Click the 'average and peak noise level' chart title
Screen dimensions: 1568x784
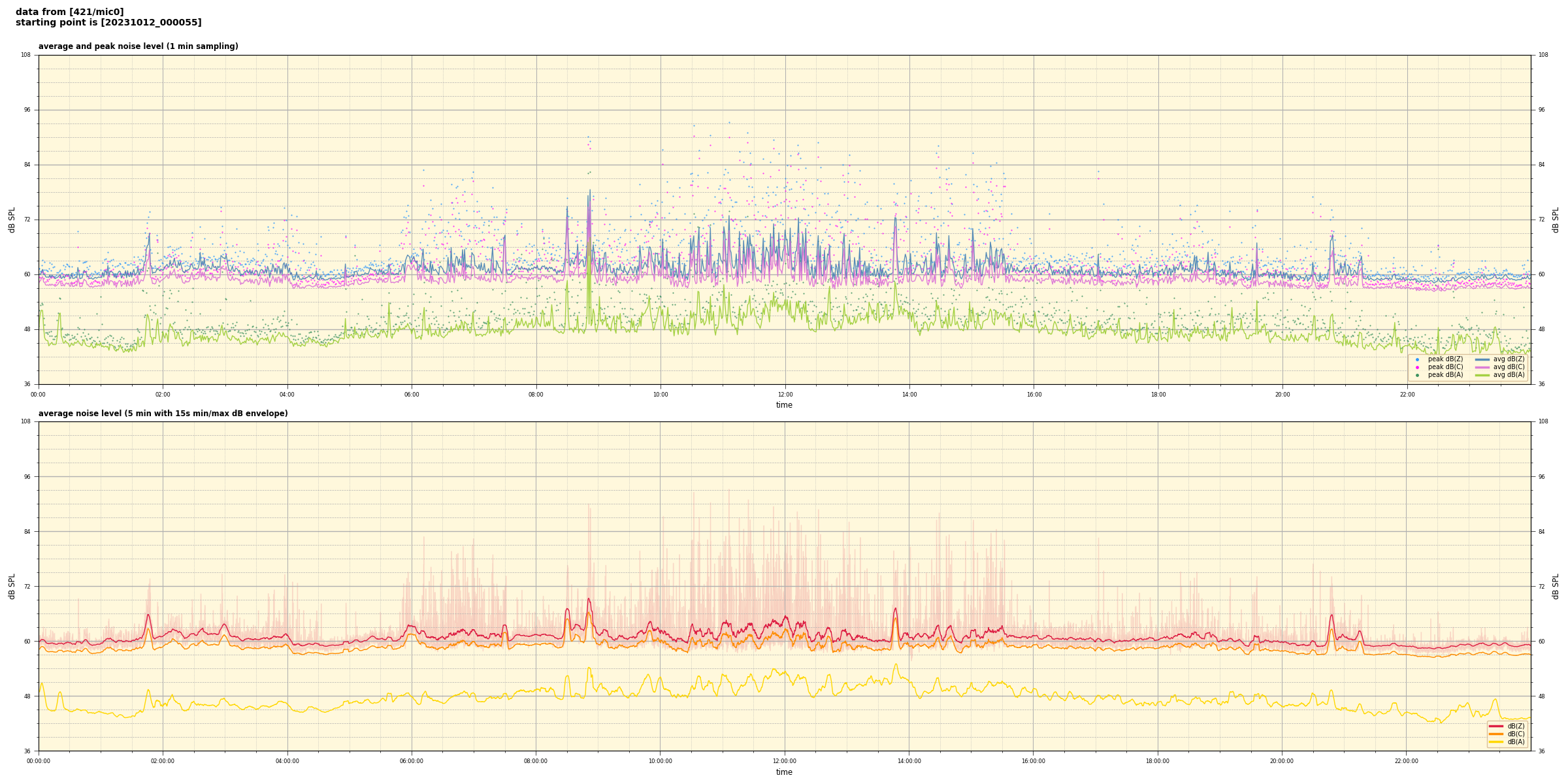tap(138, 46)
